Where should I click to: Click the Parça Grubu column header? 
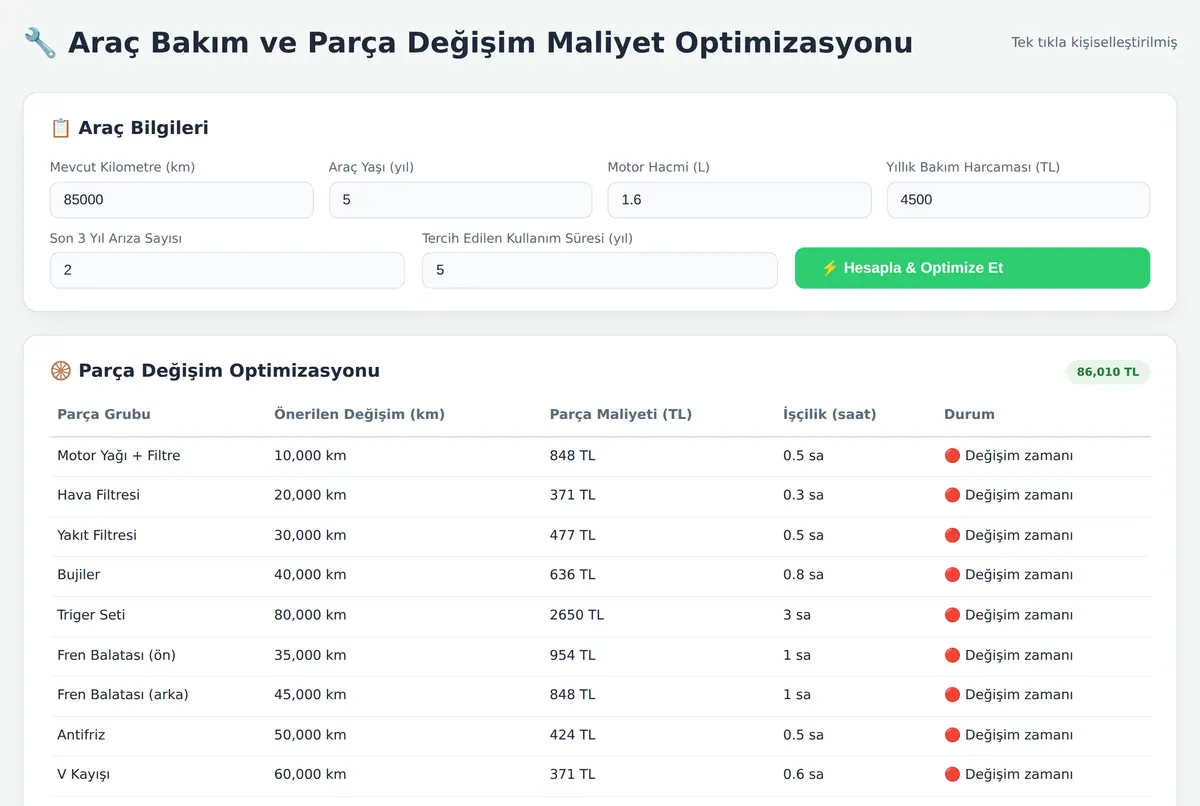point(104,414)
